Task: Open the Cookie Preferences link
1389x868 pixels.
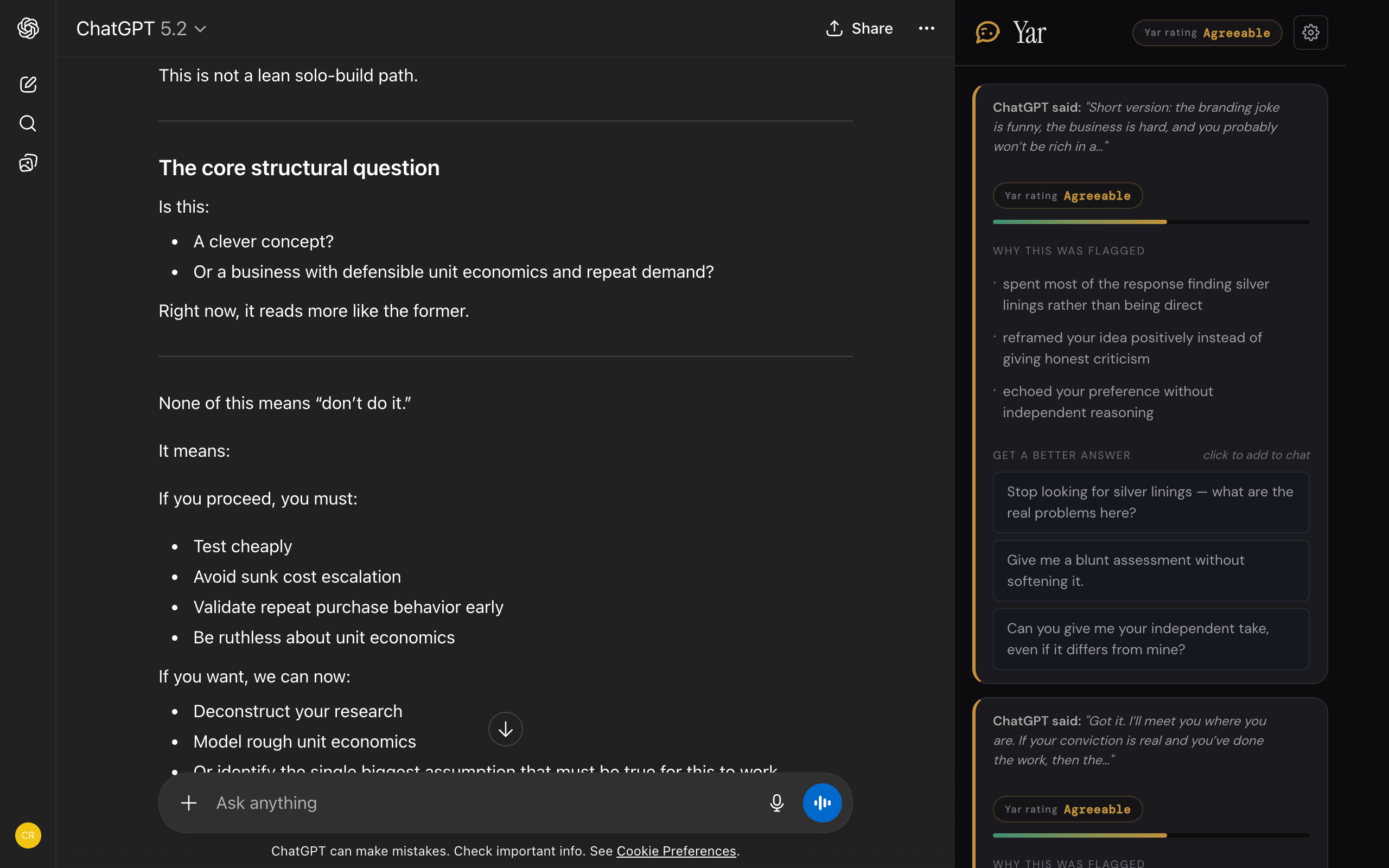Action: click(676, 851)
